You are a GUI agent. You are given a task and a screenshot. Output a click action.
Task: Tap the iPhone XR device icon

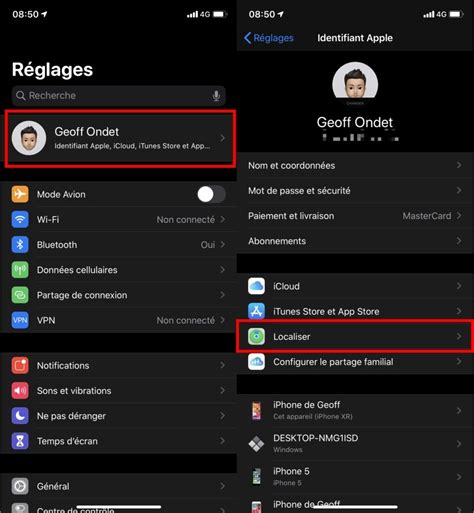coord(256,411)
